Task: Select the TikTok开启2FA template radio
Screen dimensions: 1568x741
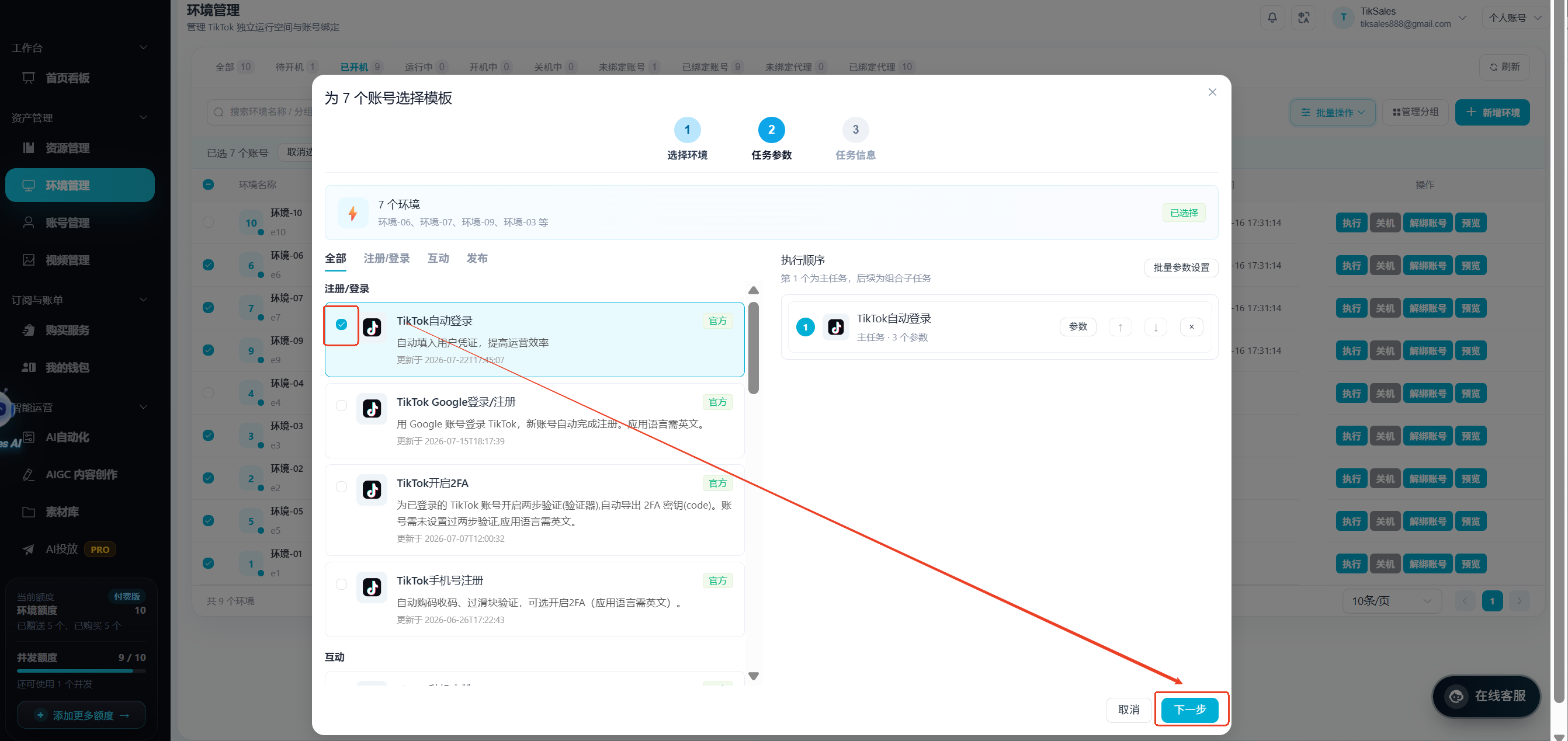Action: point(342,486)
